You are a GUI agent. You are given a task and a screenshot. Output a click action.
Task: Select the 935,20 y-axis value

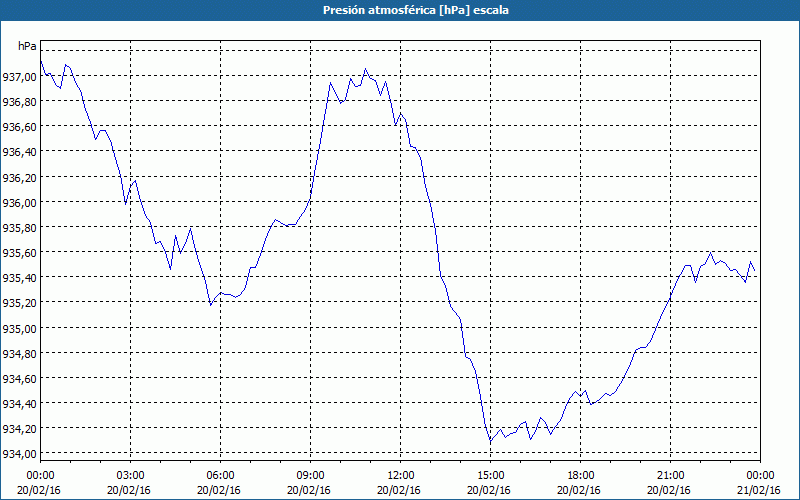pos(19,303)
